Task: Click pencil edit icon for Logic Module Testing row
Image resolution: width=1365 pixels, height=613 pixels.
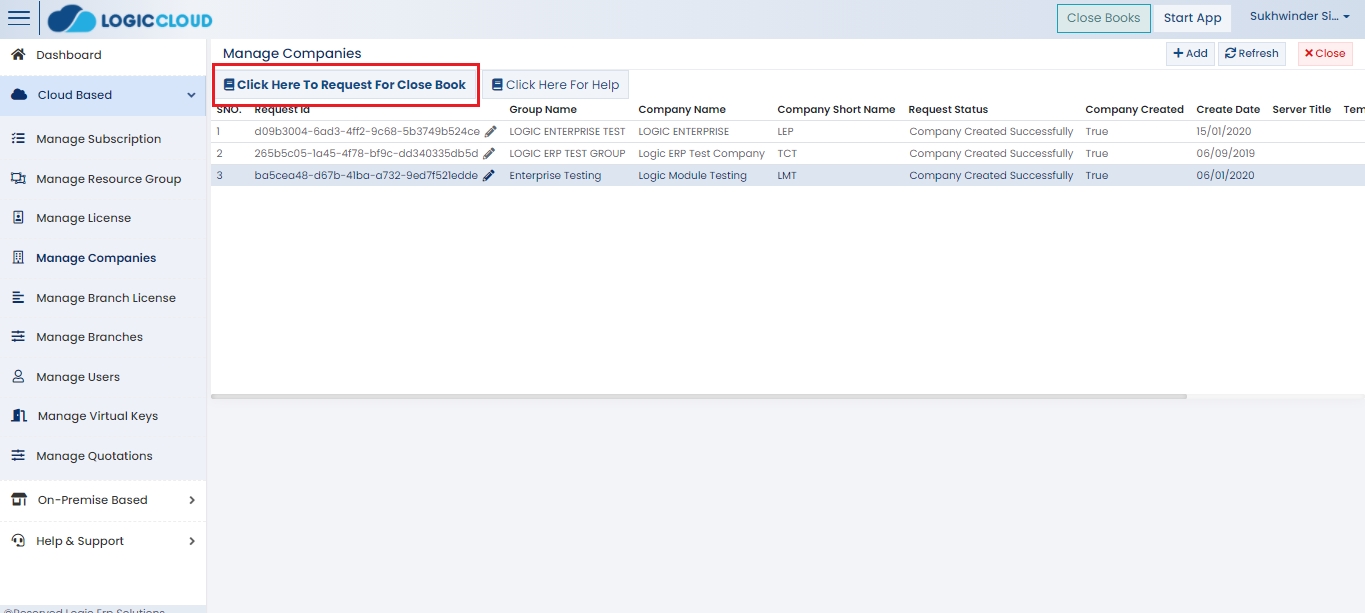Action: (x=488, y=176)
